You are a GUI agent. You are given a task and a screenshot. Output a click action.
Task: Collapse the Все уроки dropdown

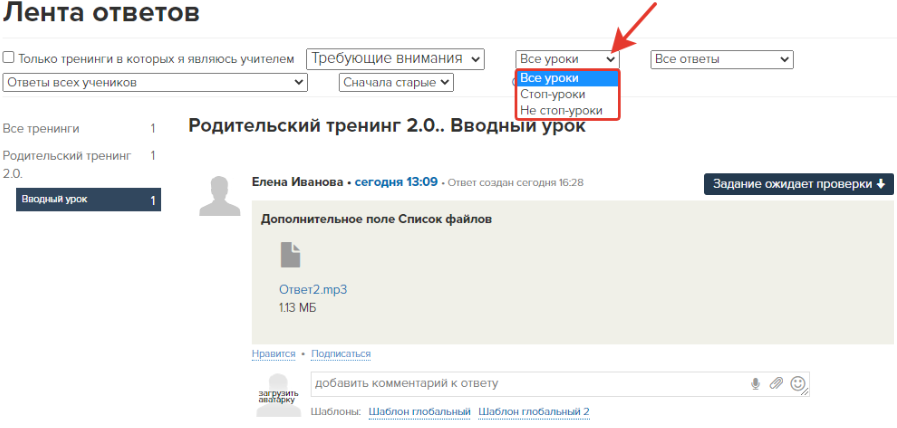(x=567, y=60)
